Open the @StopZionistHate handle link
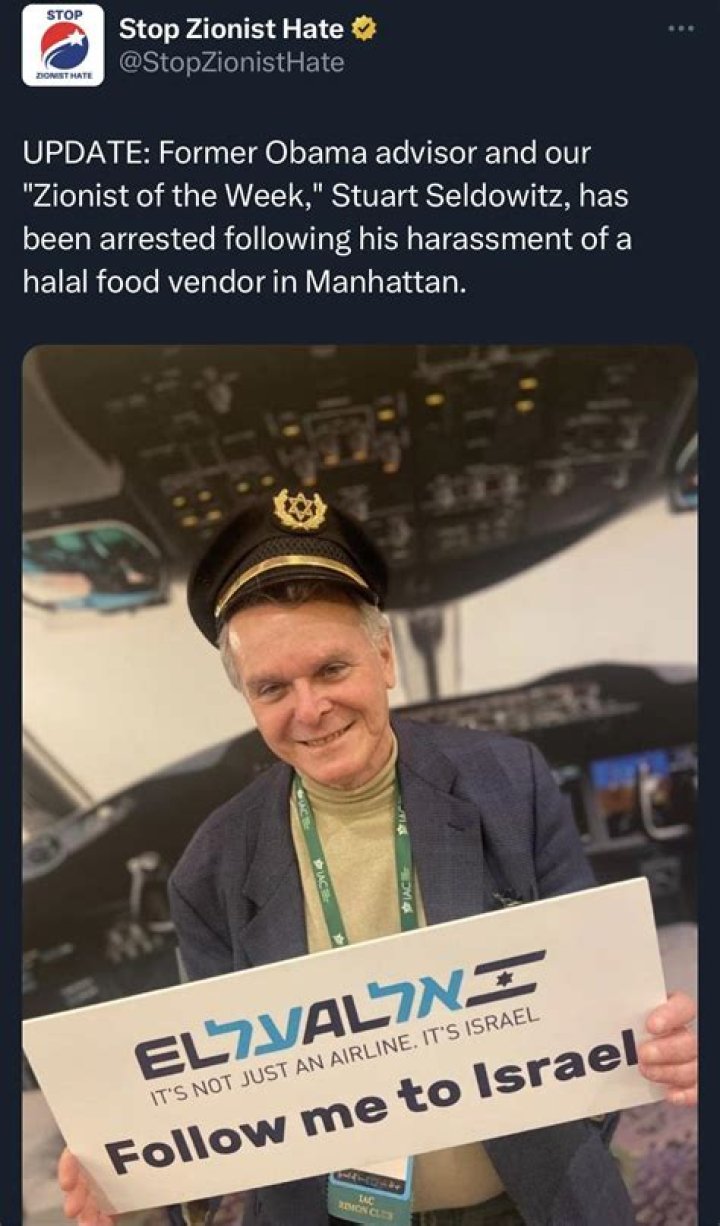 coord(231,64)
